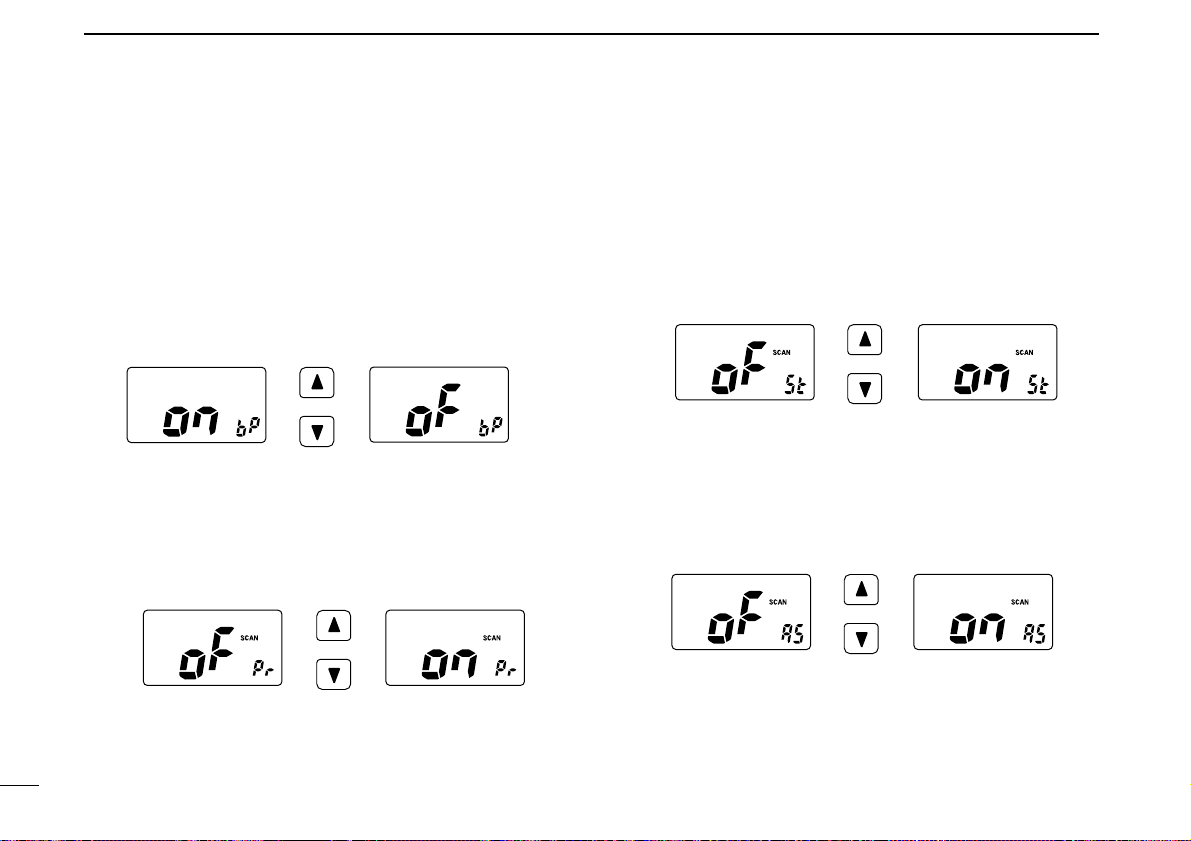Click the SCAN indicator in the "on St" display
Screen dimensions: 1191x841
1024,352
